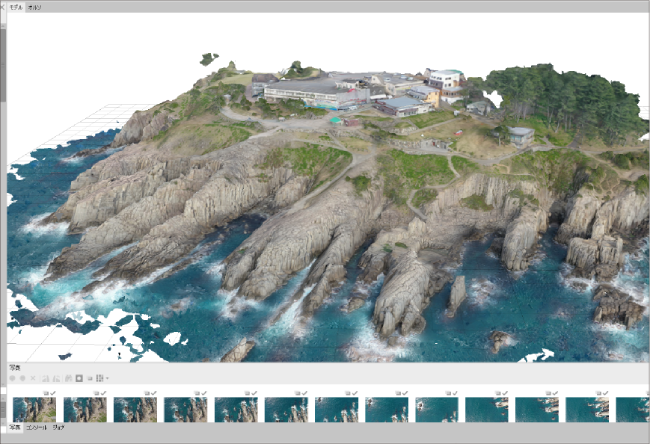Click the small icon left of grid view button
The height and width of the screenshot is (444, 650).
click(x=88, y=378)
